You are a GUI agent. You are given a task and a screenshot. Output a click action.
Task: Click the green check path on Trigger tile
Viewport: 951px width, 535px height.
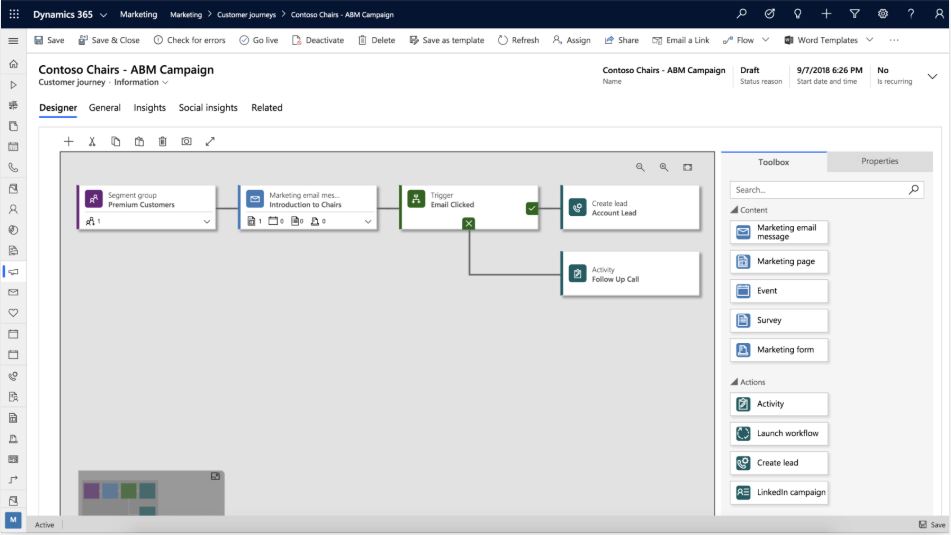pos(532,208)
